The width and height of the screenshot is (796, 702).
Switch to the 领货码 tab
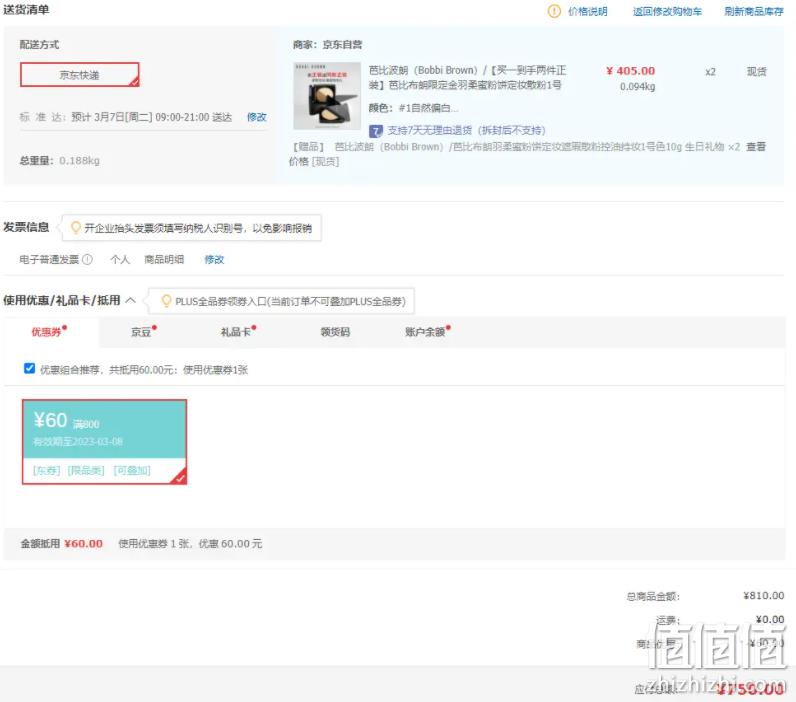point(335,331)
